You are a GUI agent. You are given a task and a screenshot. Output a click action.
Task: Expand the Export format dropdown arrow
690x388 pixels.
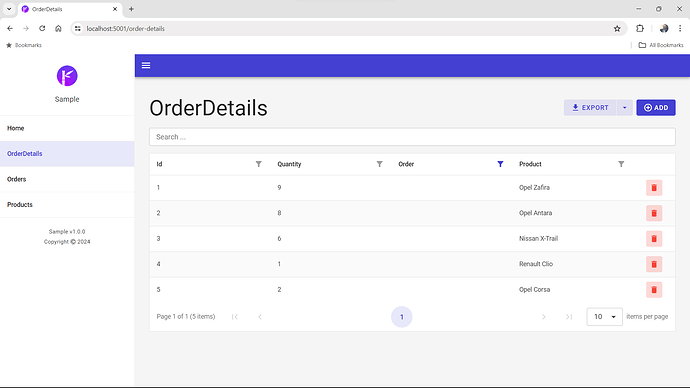[624, 108]
